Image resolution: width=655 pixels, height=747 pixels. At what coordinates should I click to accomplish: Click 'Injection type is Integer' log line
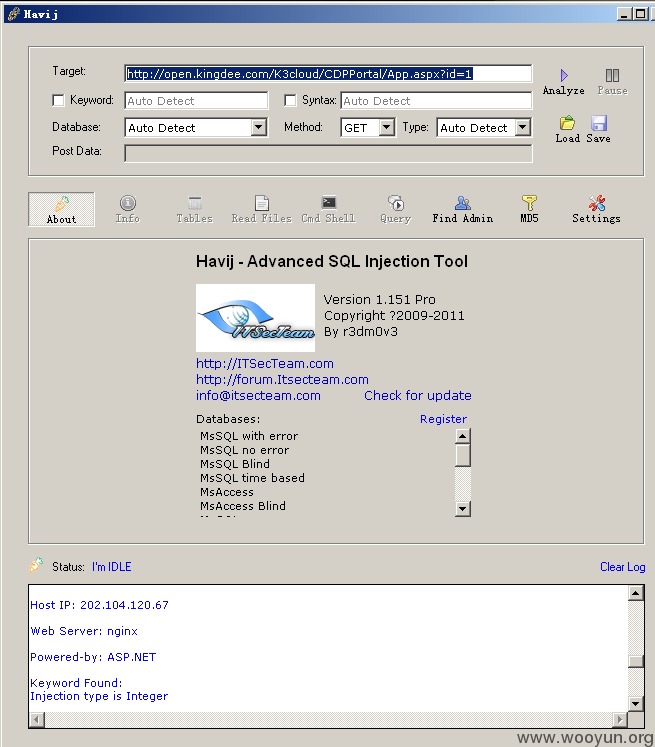(x=99, y=696)
